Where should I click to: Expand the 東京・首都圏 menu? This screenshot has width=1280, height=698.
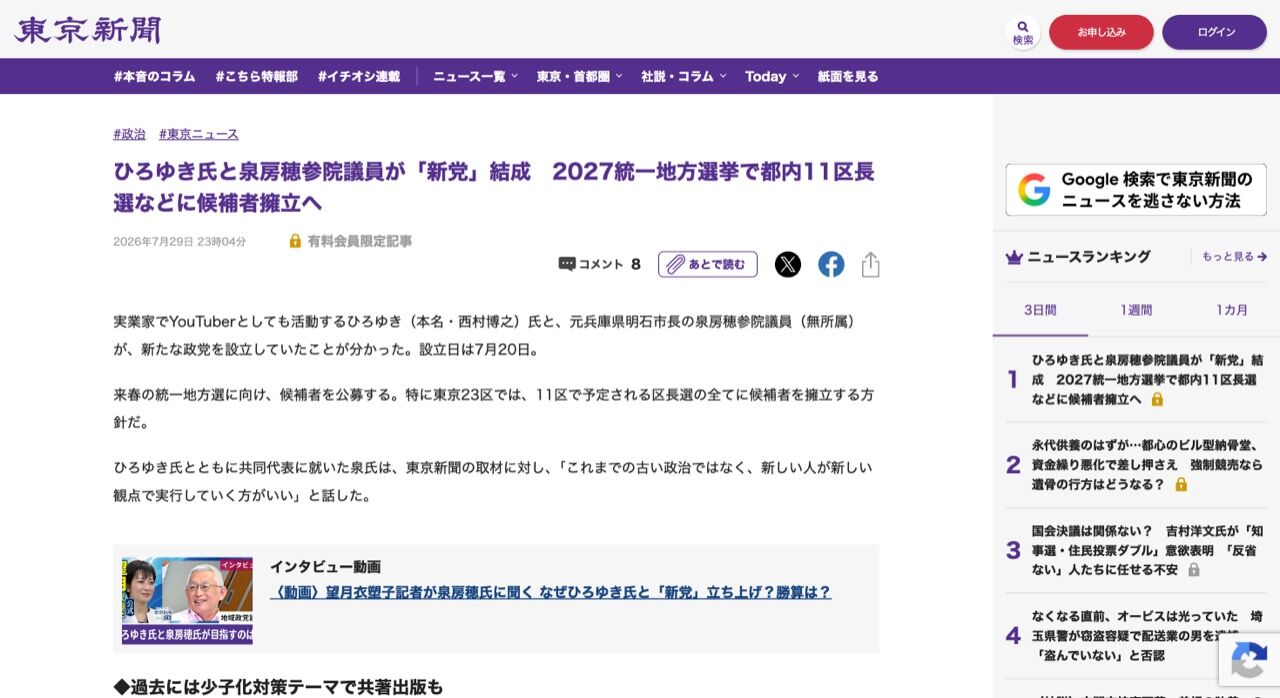point(579,76)
